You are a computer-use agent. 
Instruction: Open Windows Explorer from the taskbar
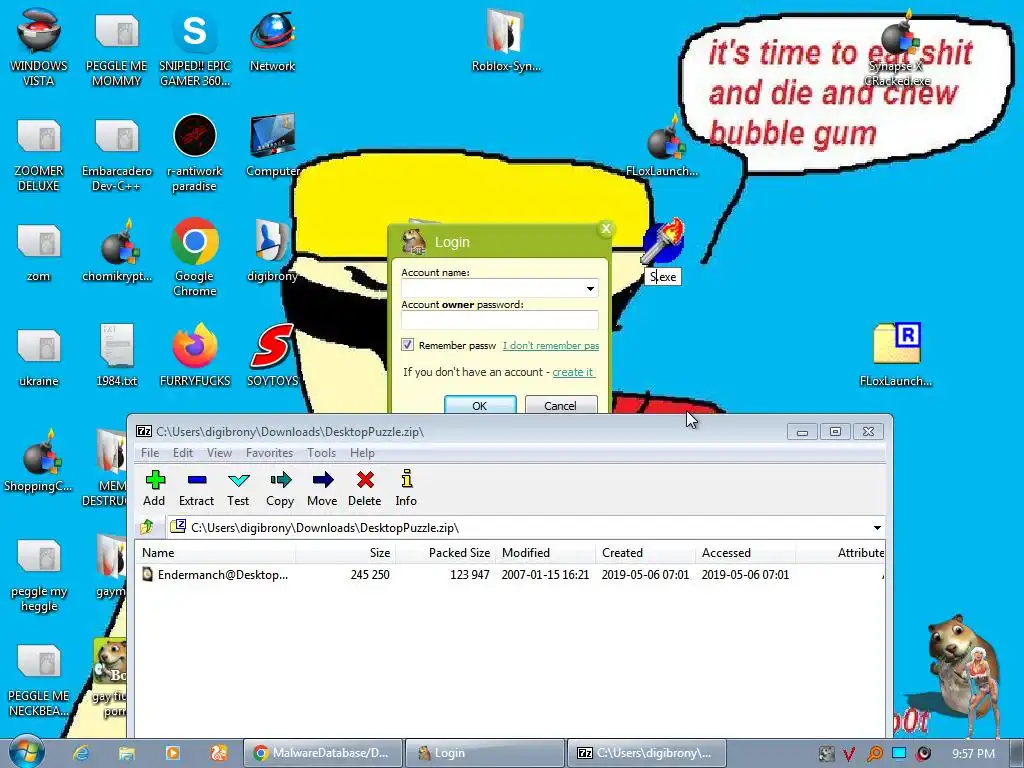127,753
